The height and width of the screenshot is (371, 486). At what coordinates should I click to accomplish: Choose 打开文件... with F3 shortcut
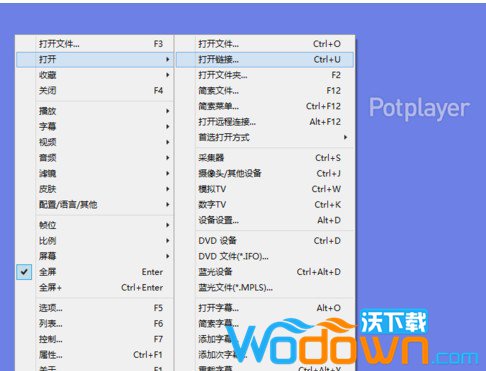pos(95,44)
